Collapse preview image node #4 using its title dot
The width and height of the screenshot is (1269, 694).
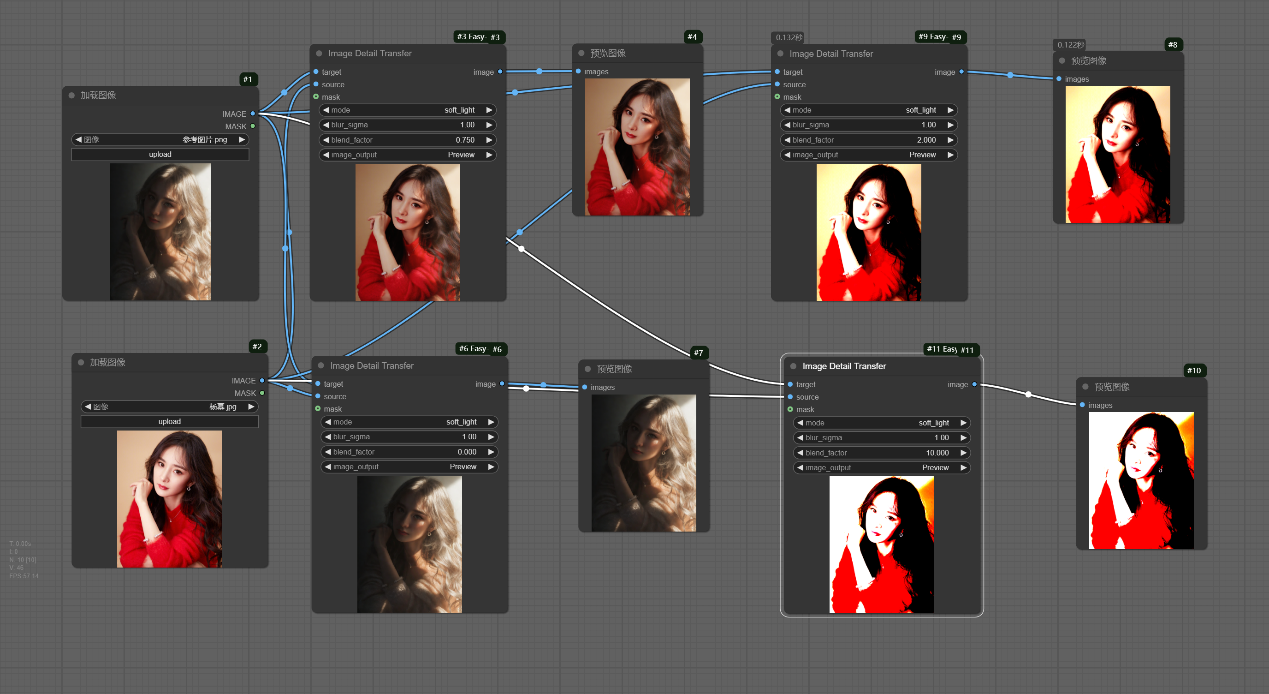581,53
